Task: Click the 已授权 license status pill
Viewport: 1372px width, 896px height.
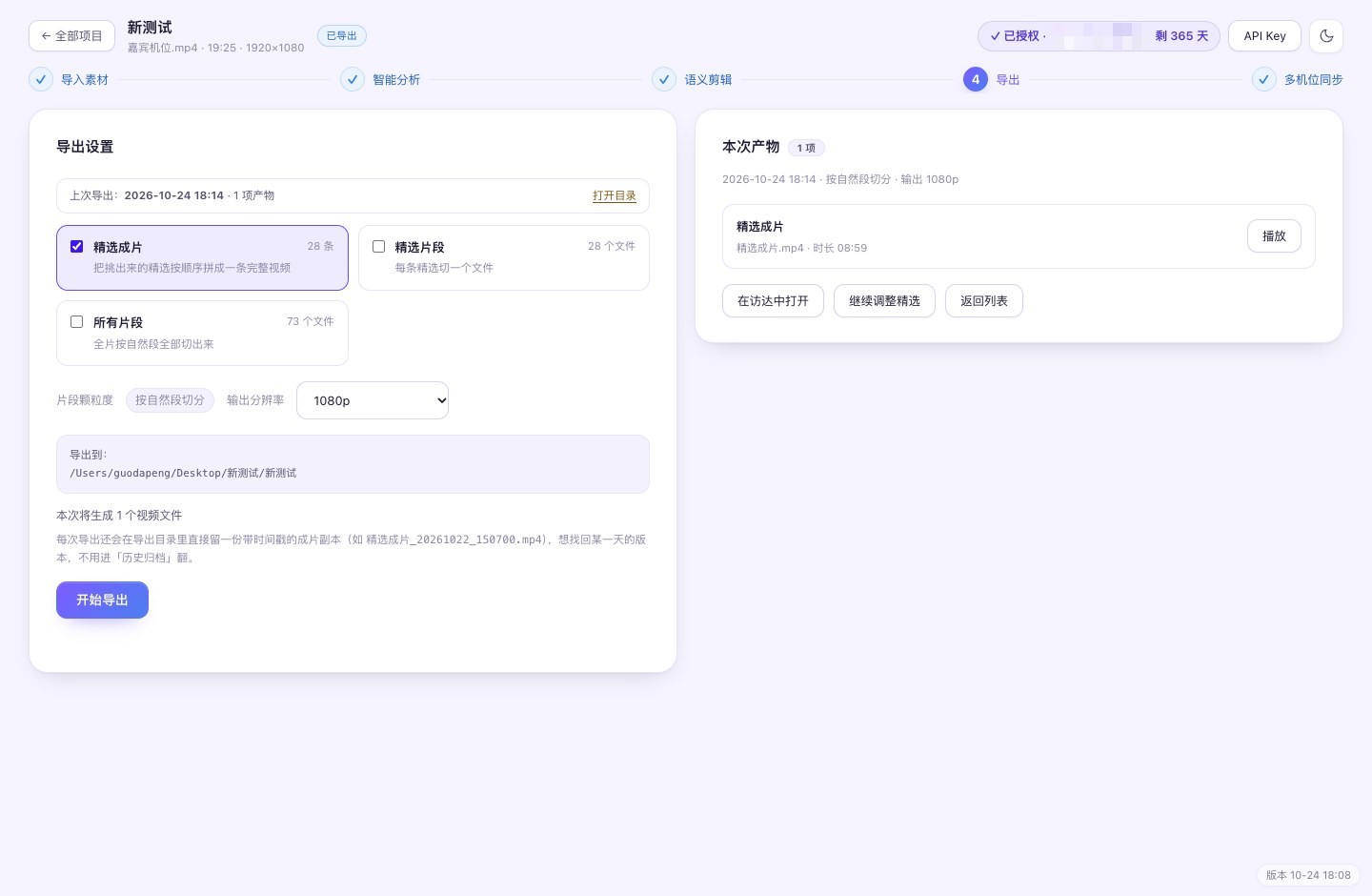Action: click(x=1099, y=36)
